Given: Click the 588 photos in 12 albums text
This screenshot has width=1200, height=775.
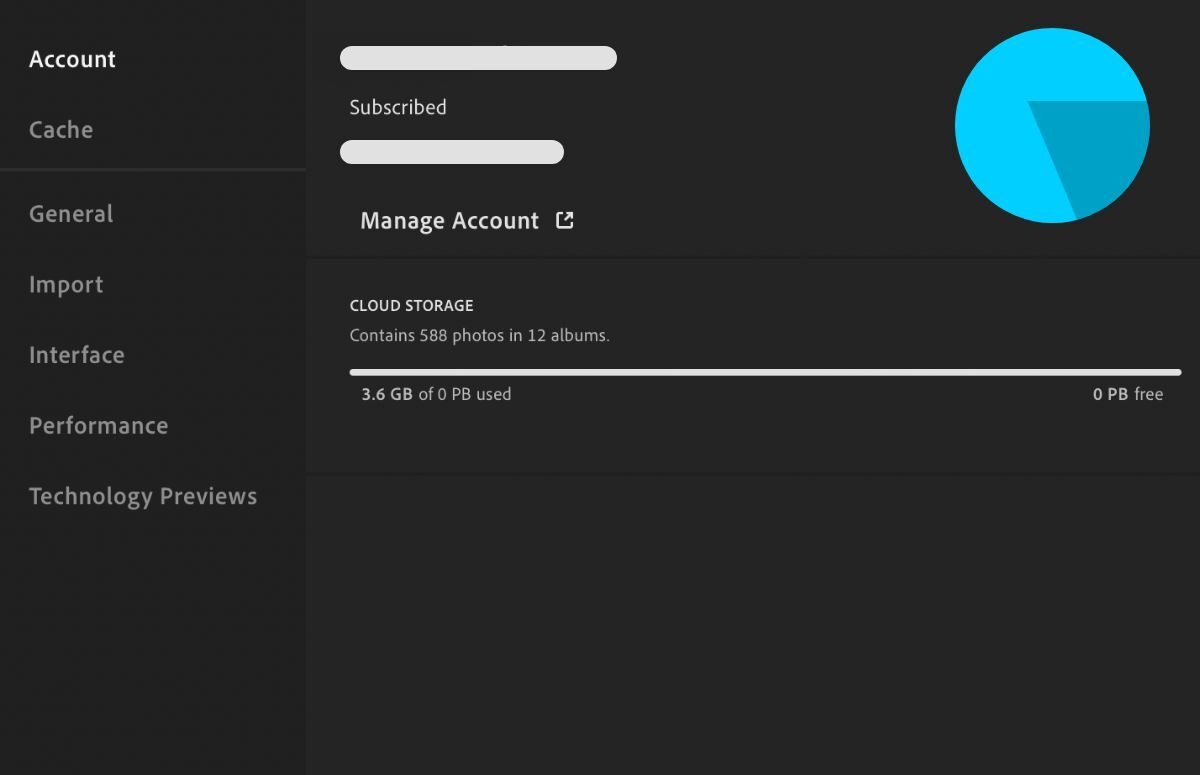Looking at the screenshot, I should 479,335.
